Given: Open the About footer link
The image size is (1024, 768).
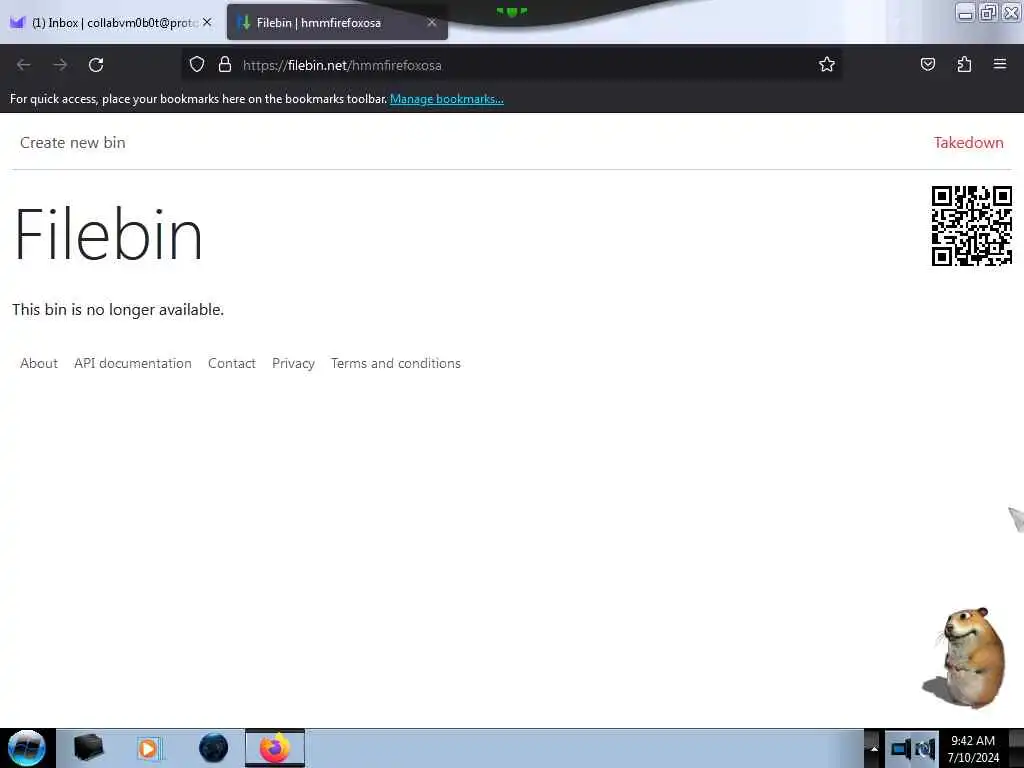Looking at the screenshot, I should 39,363.
